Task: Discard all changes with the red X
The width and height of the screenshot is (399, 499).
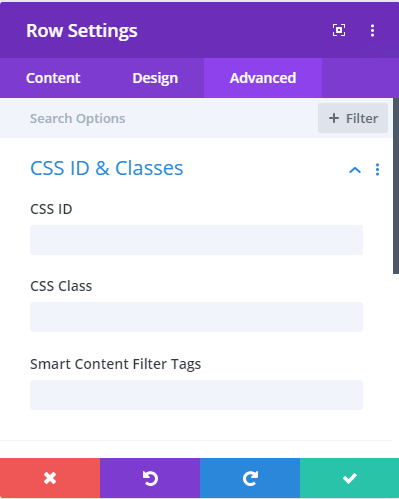Action: tap(50, 478)
